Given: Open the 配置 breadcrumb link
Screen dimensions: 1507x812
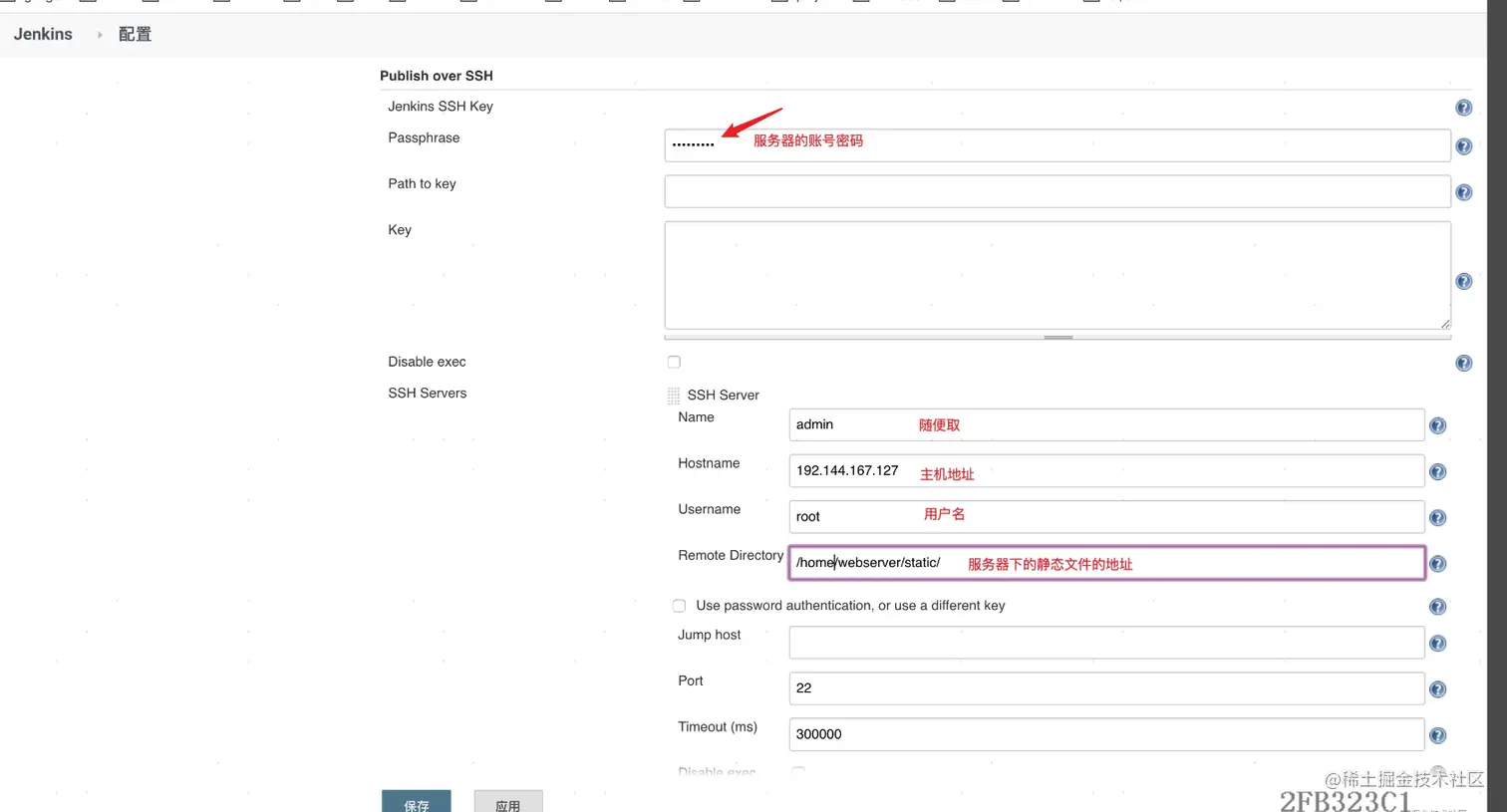Looking at the screenshot, I should 135,34.
